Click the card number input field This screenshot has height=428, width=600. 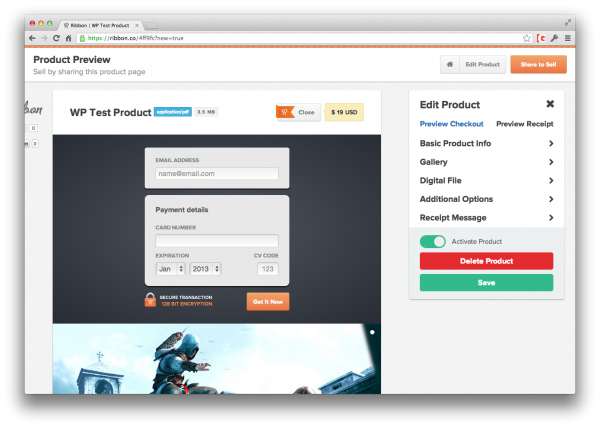pos(217,241)
